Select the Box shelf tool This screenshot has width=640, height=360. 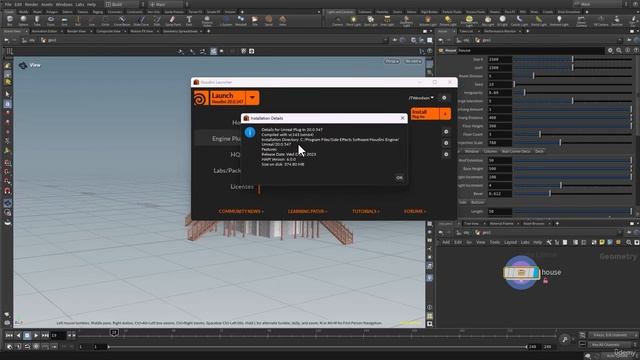tap(10, 20)
